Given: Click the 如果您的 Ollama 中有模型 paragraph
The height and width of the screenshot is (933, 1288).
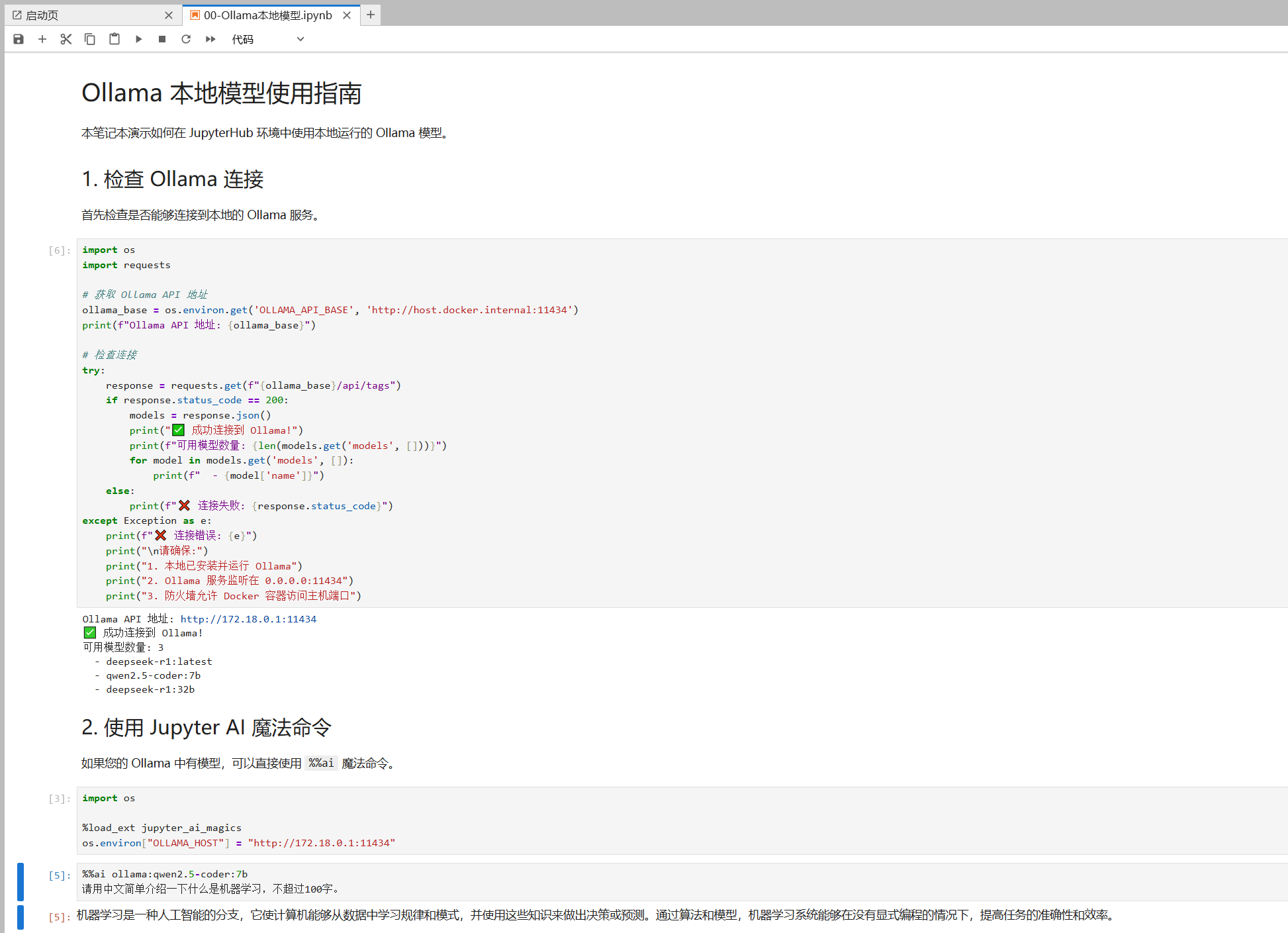Looking at the screenshot, I should coord(240,763).
